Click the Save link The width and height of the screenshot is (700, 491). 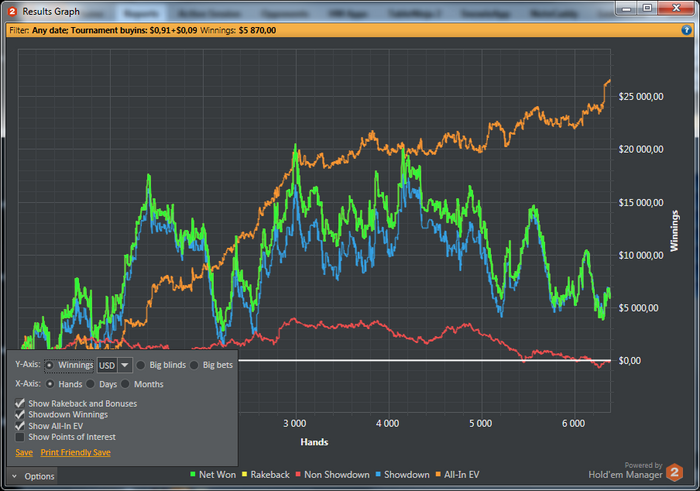coord(24,453)
